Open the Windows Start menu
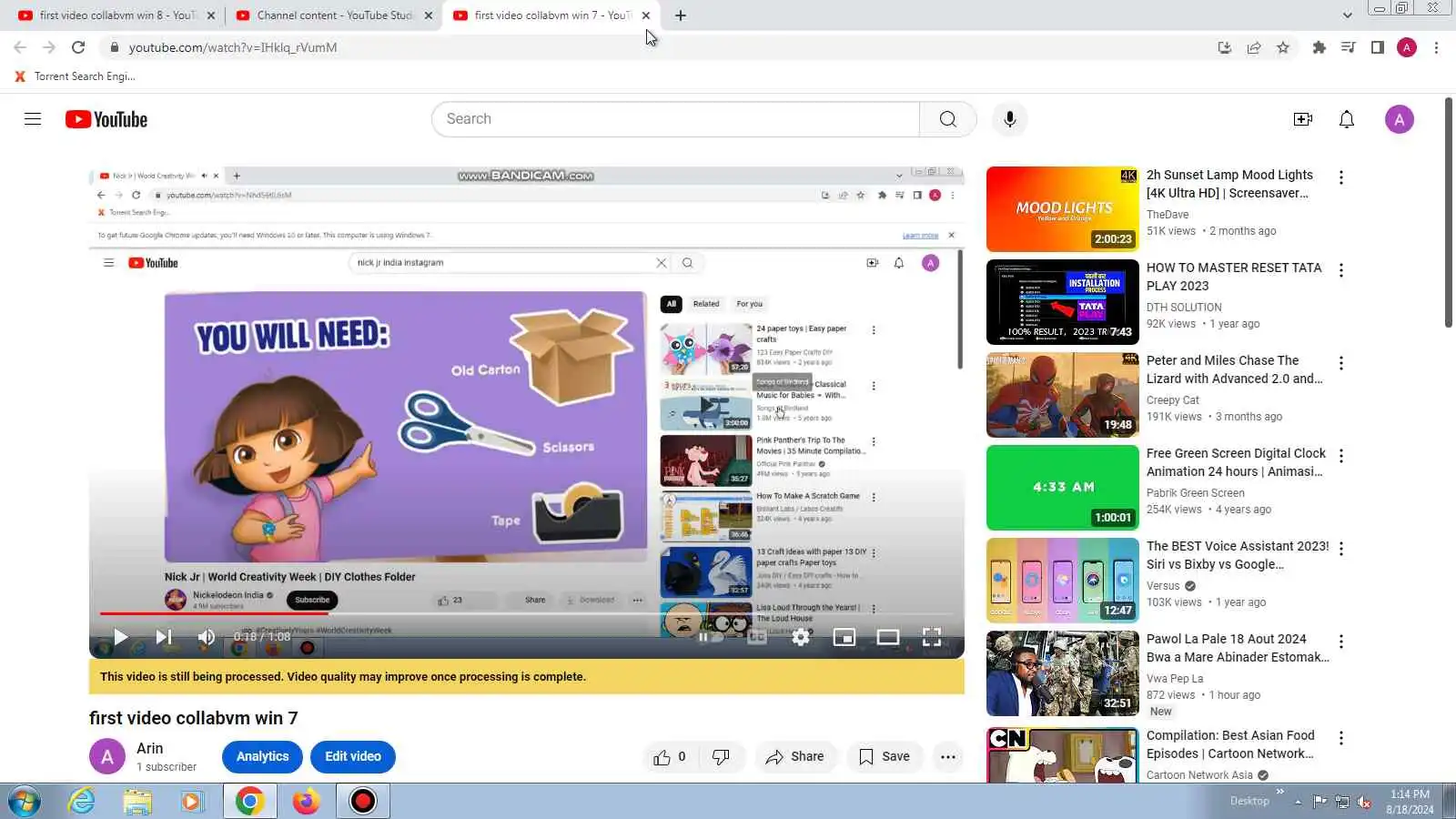This screenshot has width=1456, height=819. (24, 802)
